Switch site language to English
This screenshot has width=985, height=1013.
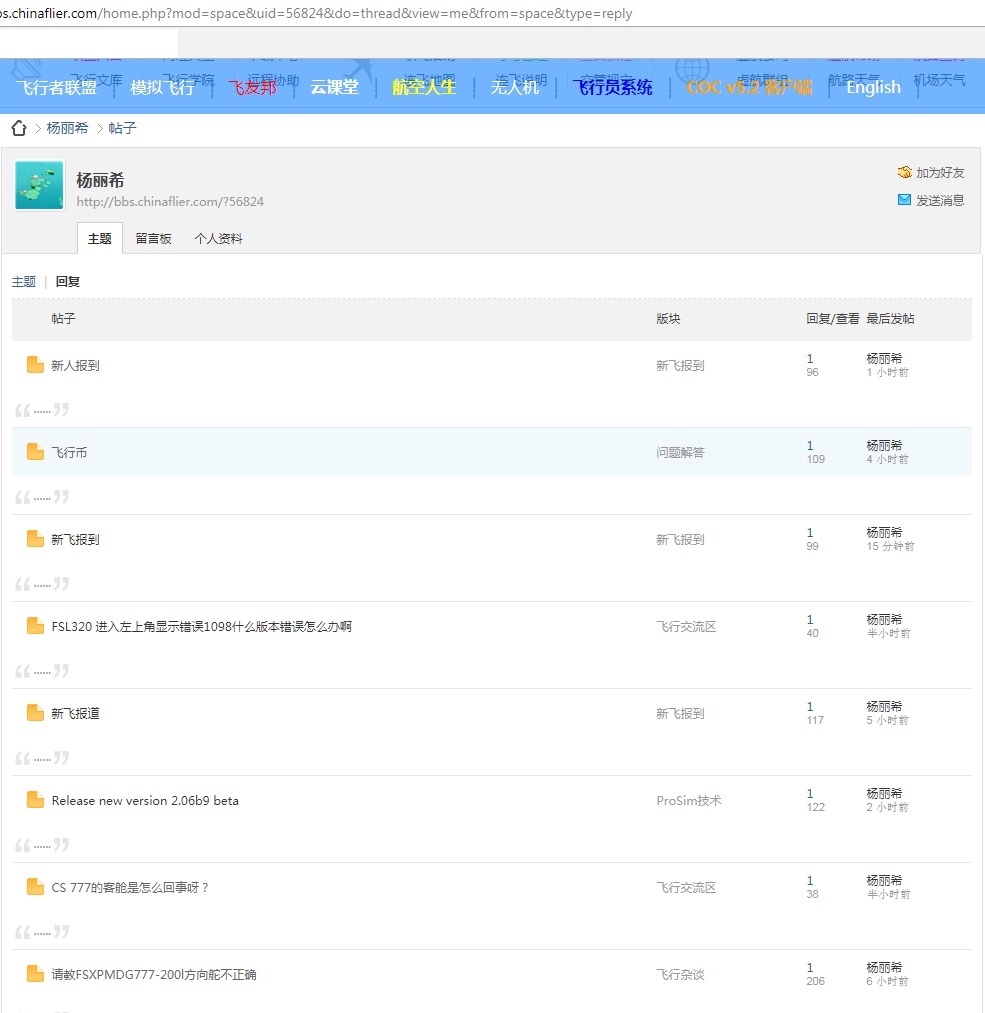(x=873, y=87)
